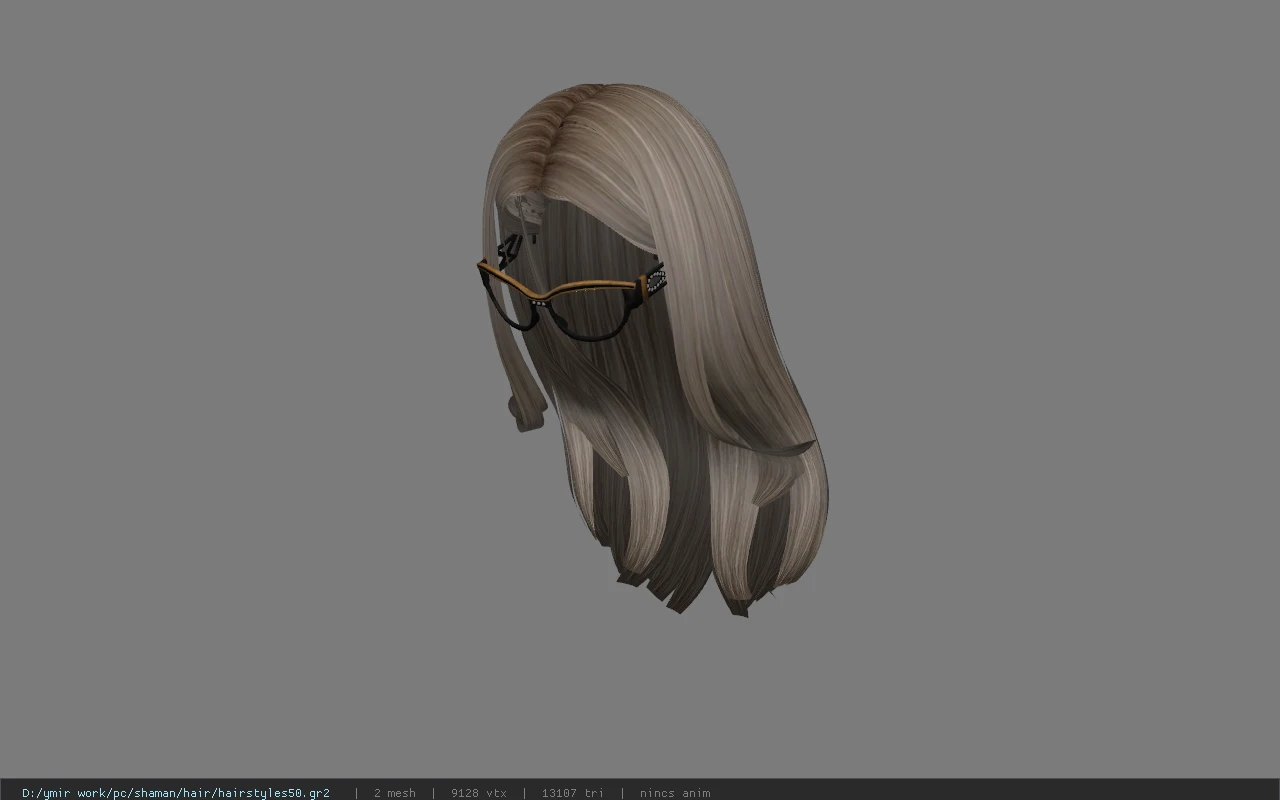This screenshot has height=800, width=1280.
Task: Click the 'nincs anim' status entry
Action: (x=675, y=793)
